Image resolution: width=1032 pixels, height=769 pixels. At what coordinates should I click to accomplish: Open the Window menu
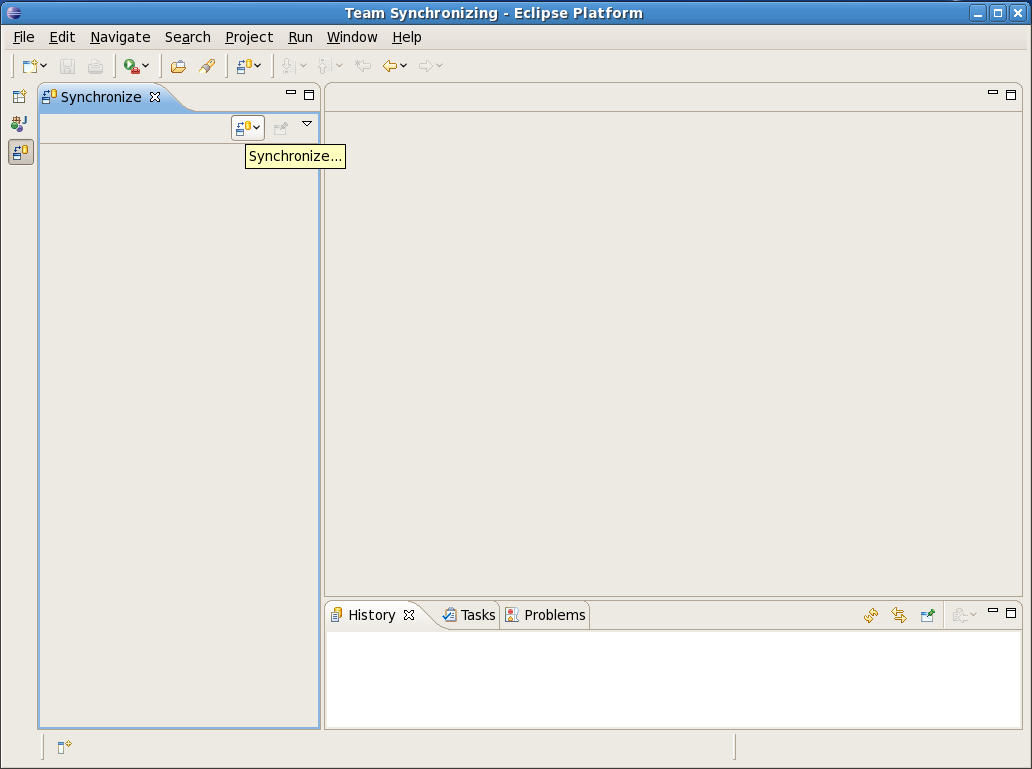point(352,37)
